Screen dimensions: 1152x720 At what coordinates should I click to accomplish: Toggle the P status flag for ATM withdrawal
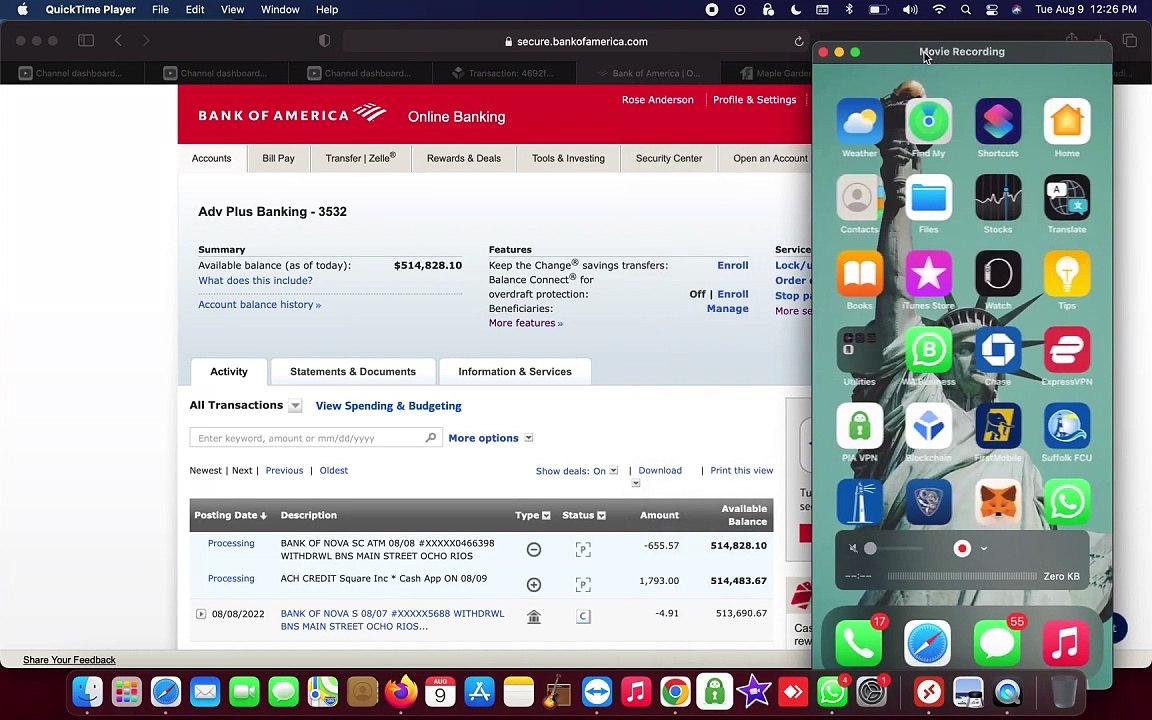click(x=583, y=550)
